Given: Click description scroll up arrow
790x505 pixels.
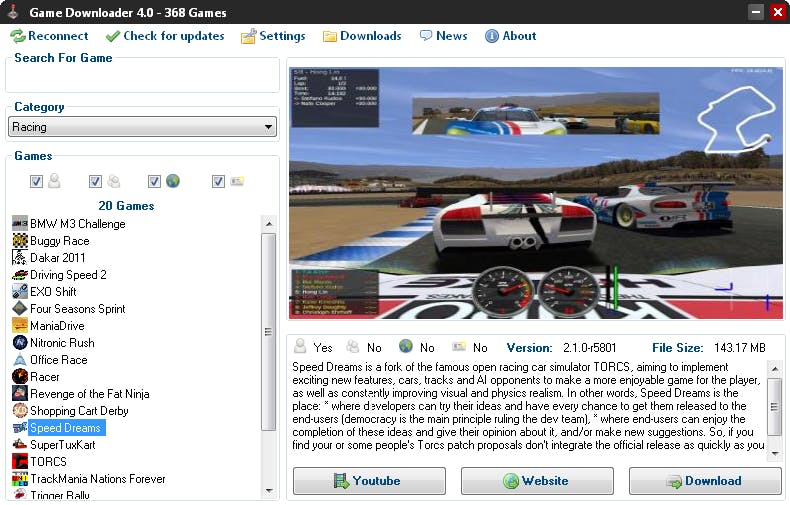Looking at the screenshot, I should pos(775,369).
